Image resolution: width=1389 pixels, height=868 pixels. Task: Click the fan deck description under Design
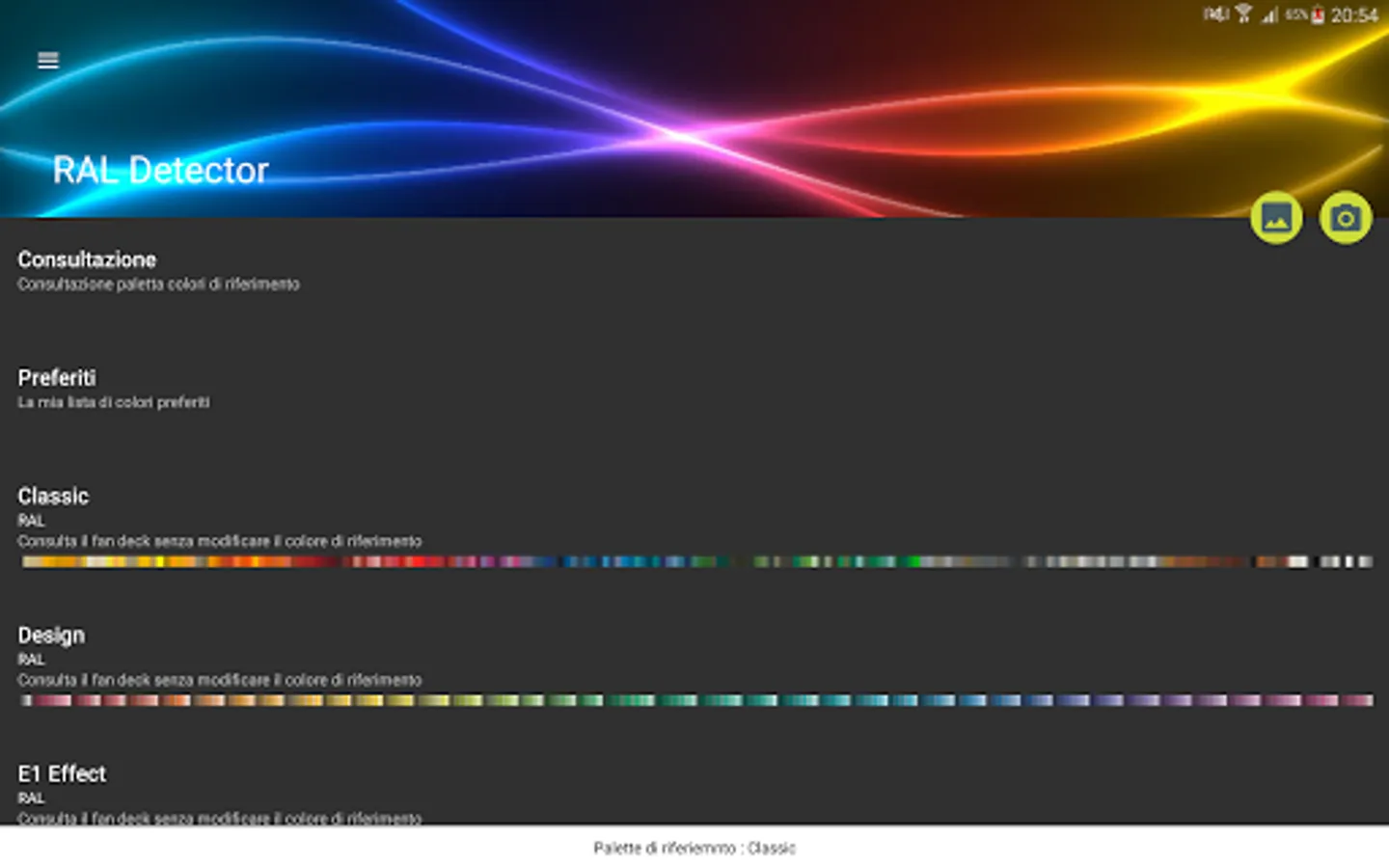point(219,680)
